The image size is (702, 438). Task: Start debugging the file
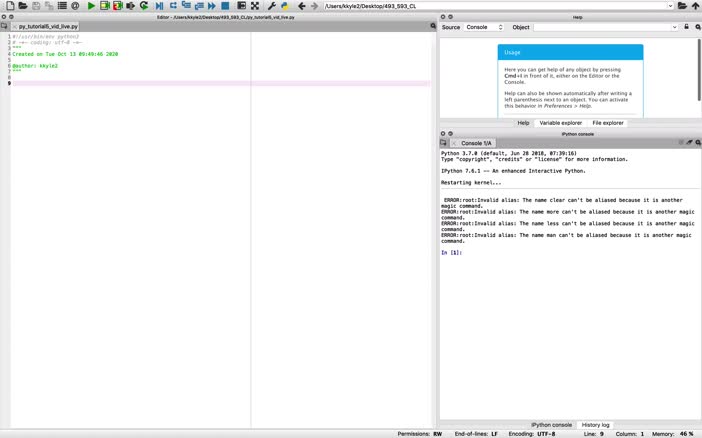click(159, 6)
